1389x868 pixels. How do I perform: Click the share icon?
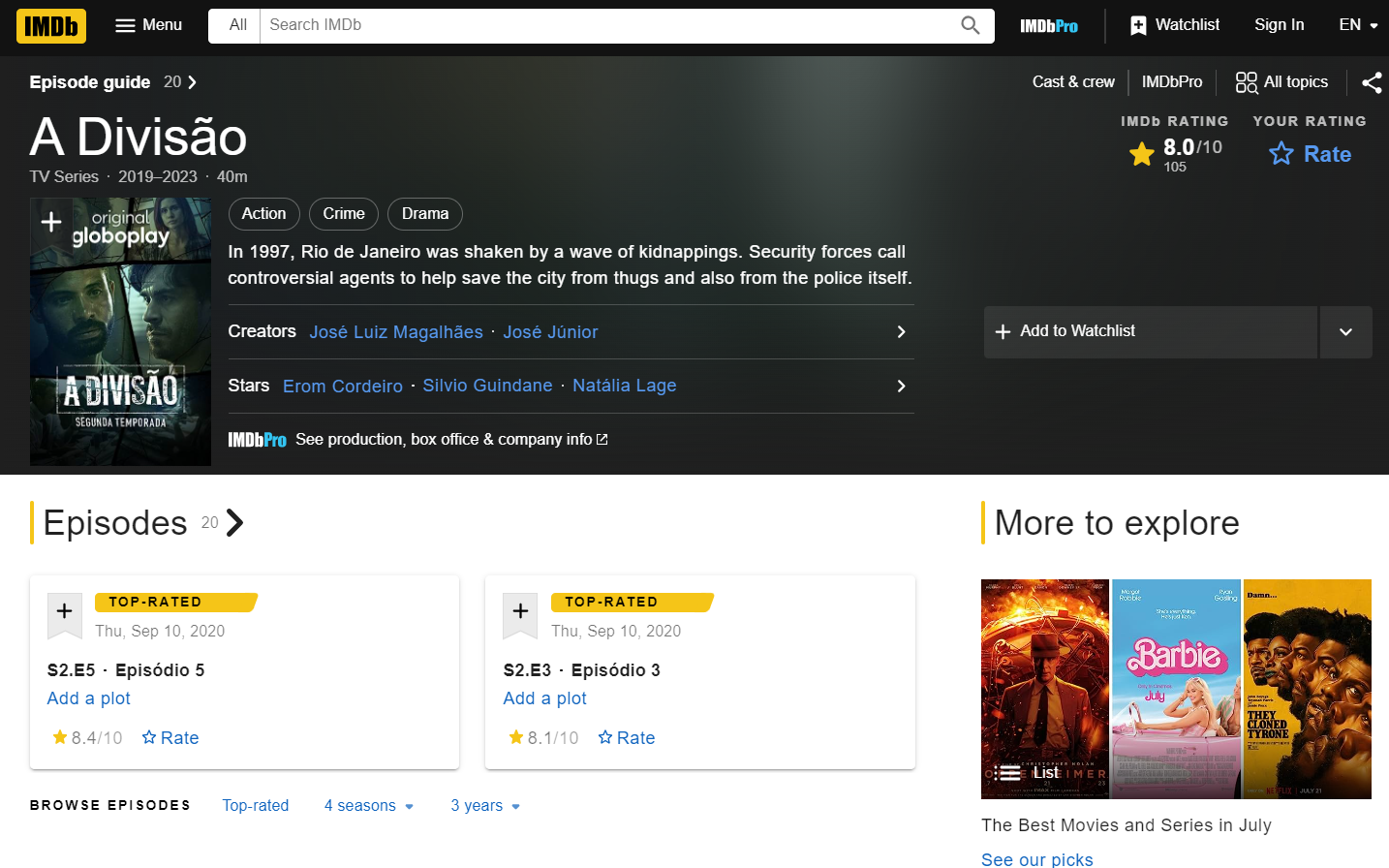tap(1372, 82)
